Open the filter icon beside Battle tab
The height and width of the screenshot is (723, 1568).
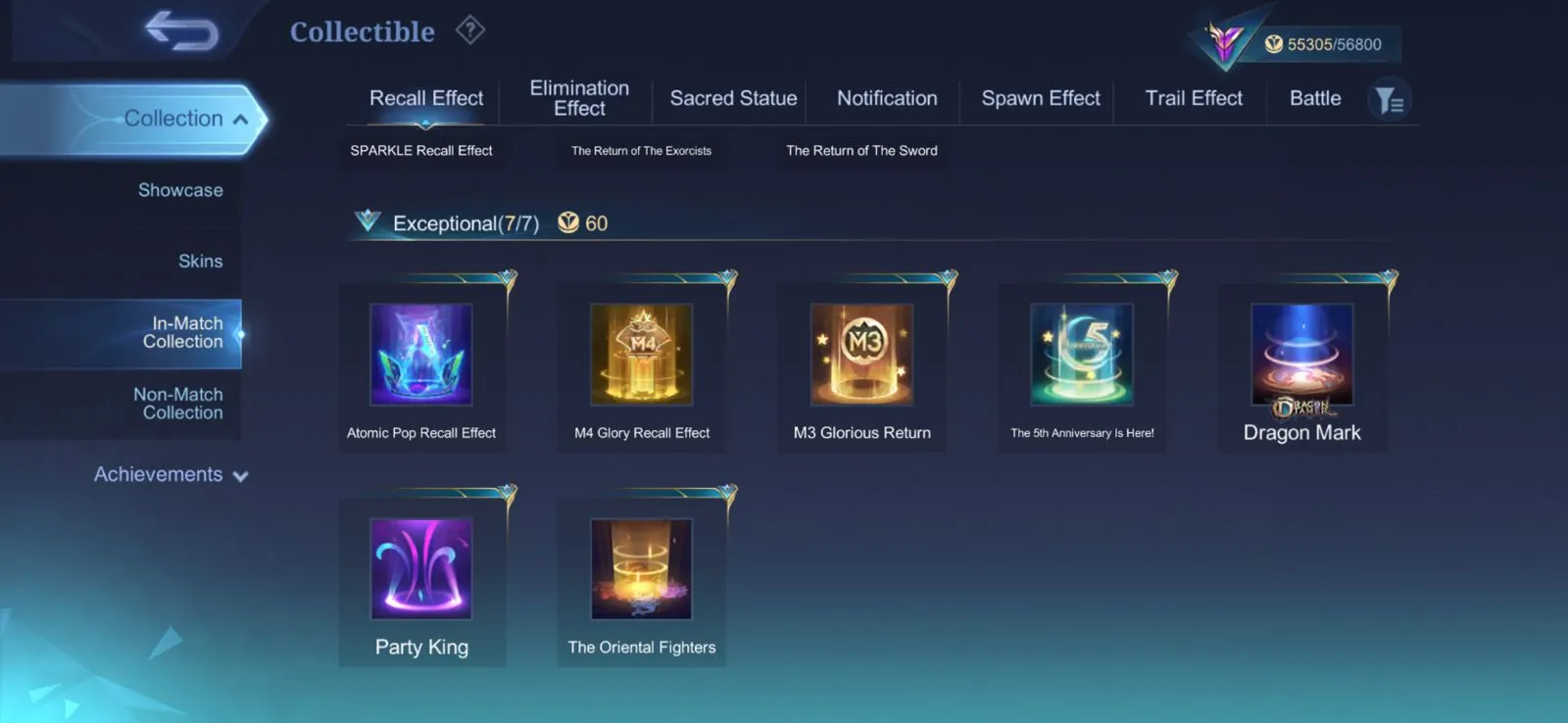1389,100
